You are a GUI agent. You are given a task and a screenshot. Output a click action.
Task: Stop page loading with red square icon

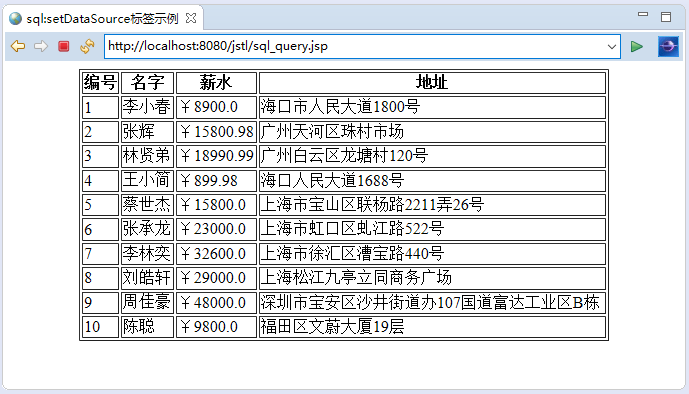[64, 46]
